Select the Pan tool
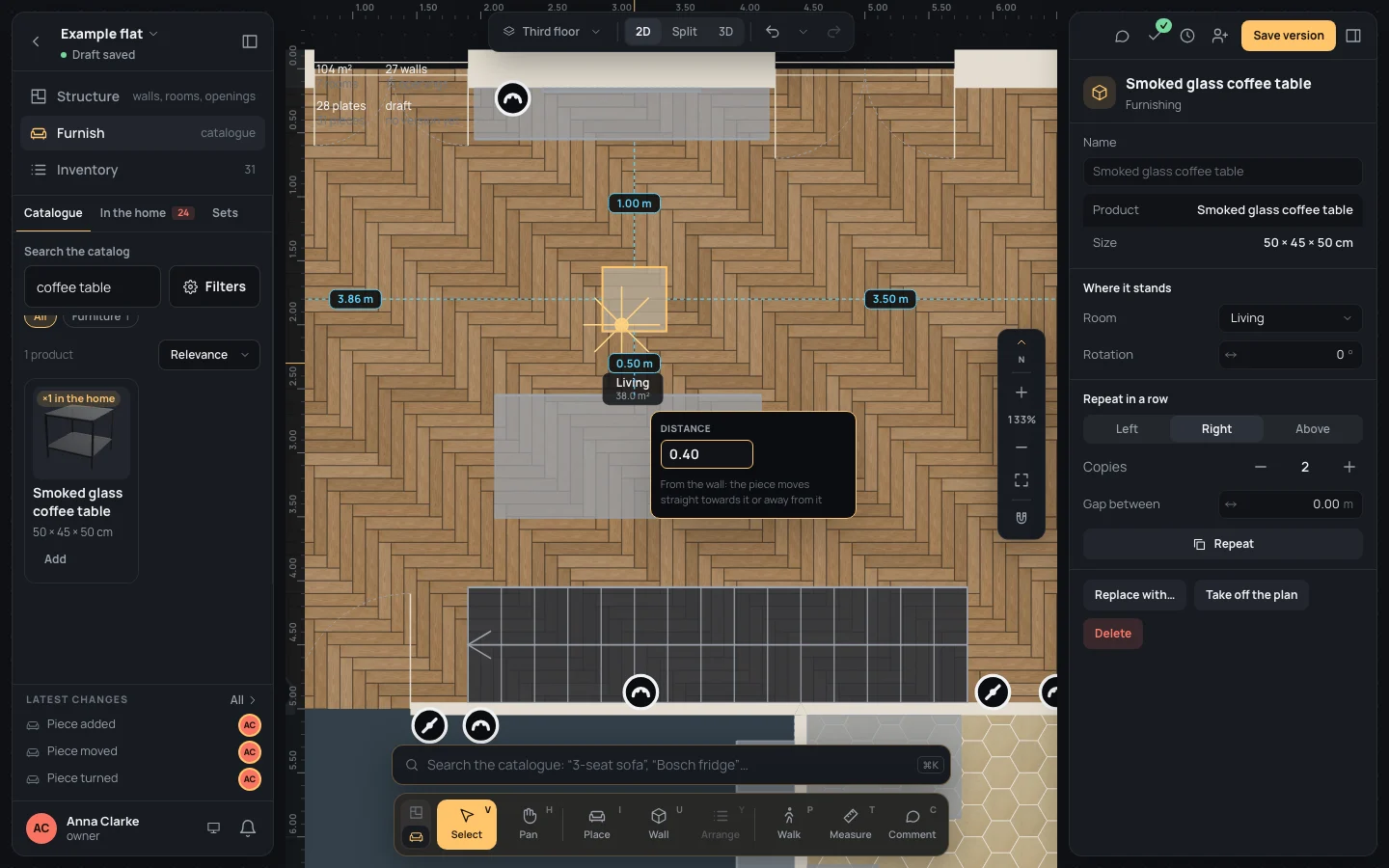1389x868 pixels. click(x=529, y=824)
